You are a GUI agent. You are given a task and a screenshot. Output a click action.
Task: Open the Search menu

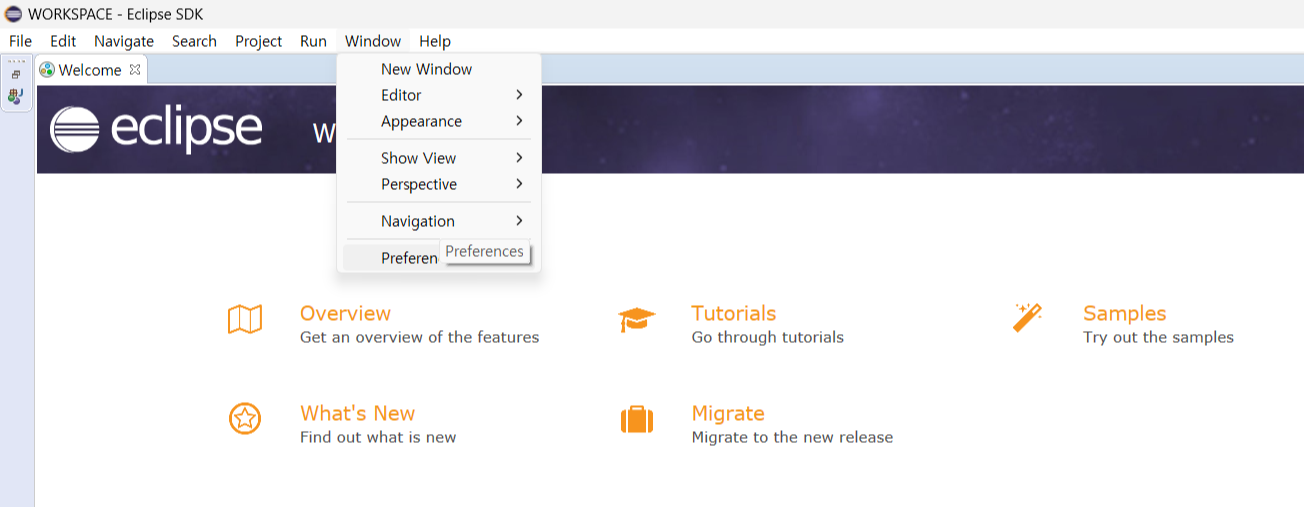194,41
